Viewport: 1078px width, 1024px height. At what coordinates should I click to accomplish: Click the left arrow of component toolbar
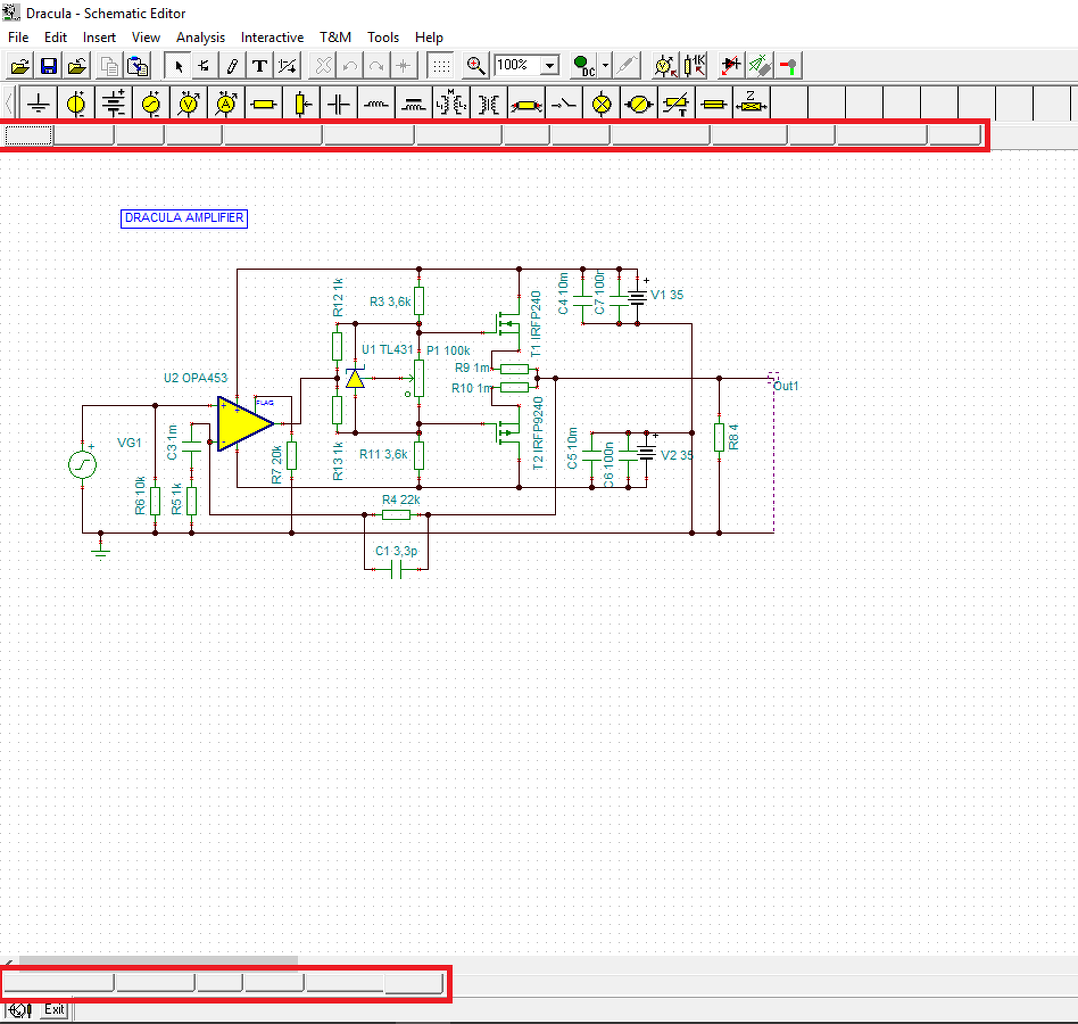(x=9, y=104)
